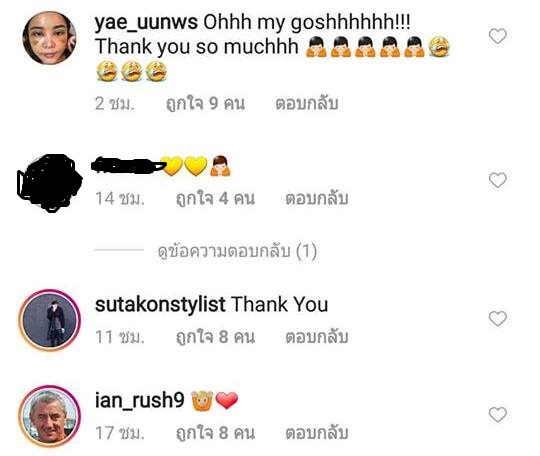
Task: Open the sutakonstylist username link
Action: [160, 305]
